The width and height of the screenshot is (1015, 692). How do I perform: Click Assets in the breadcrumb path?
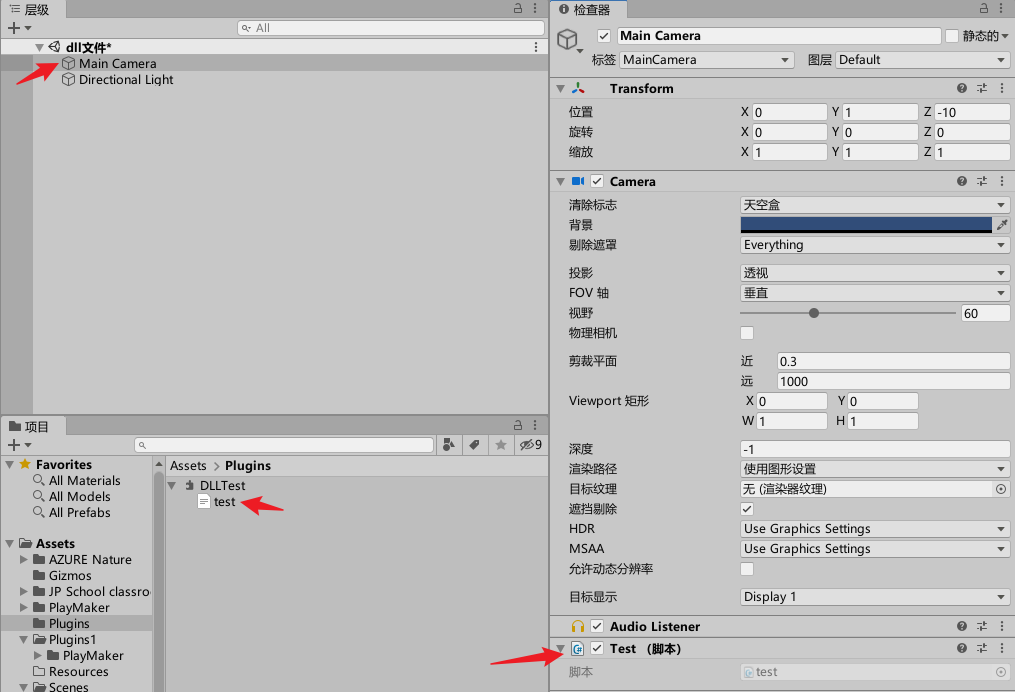[x=188, y=465]
